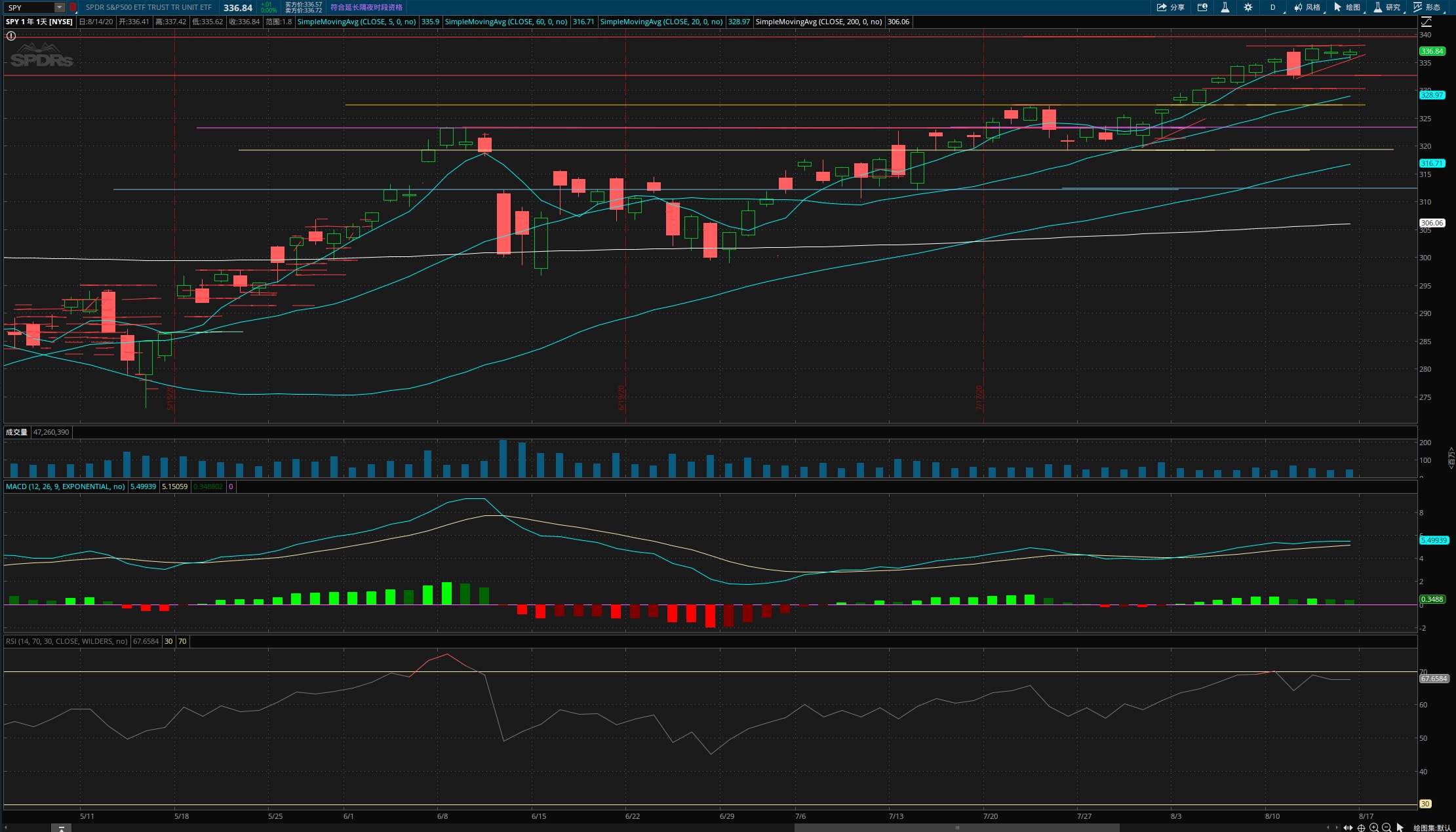Click the SimpleMovingAvg (CLOSE, 200, 0, no) label
1456x832 pixels.
pyautogui.click(x=819, y=22)
